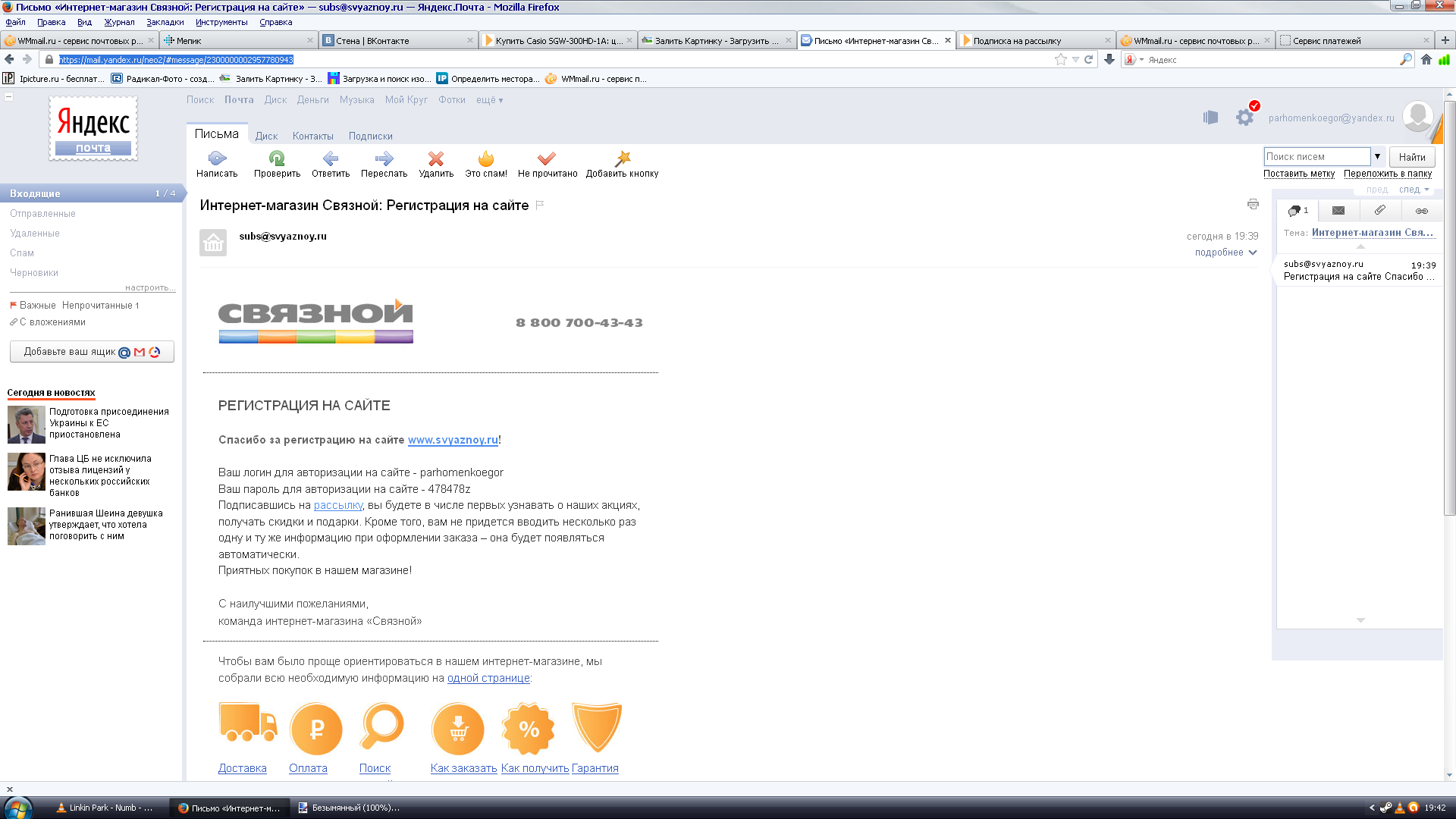
Task: Switch to the Подписка на рассылку tab
Action: 1035,40
